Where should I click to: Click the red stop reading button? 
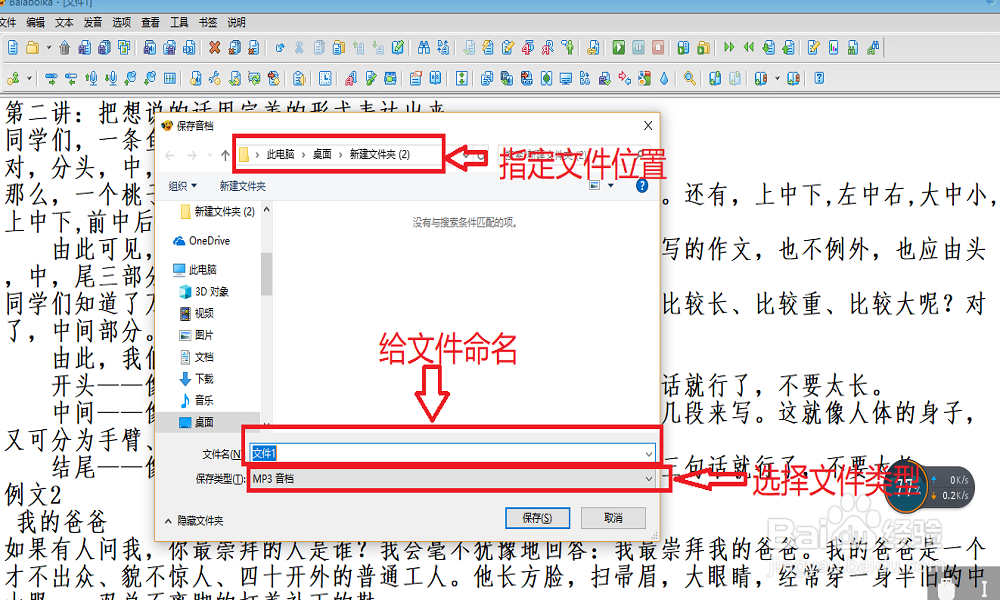[658, 47]
